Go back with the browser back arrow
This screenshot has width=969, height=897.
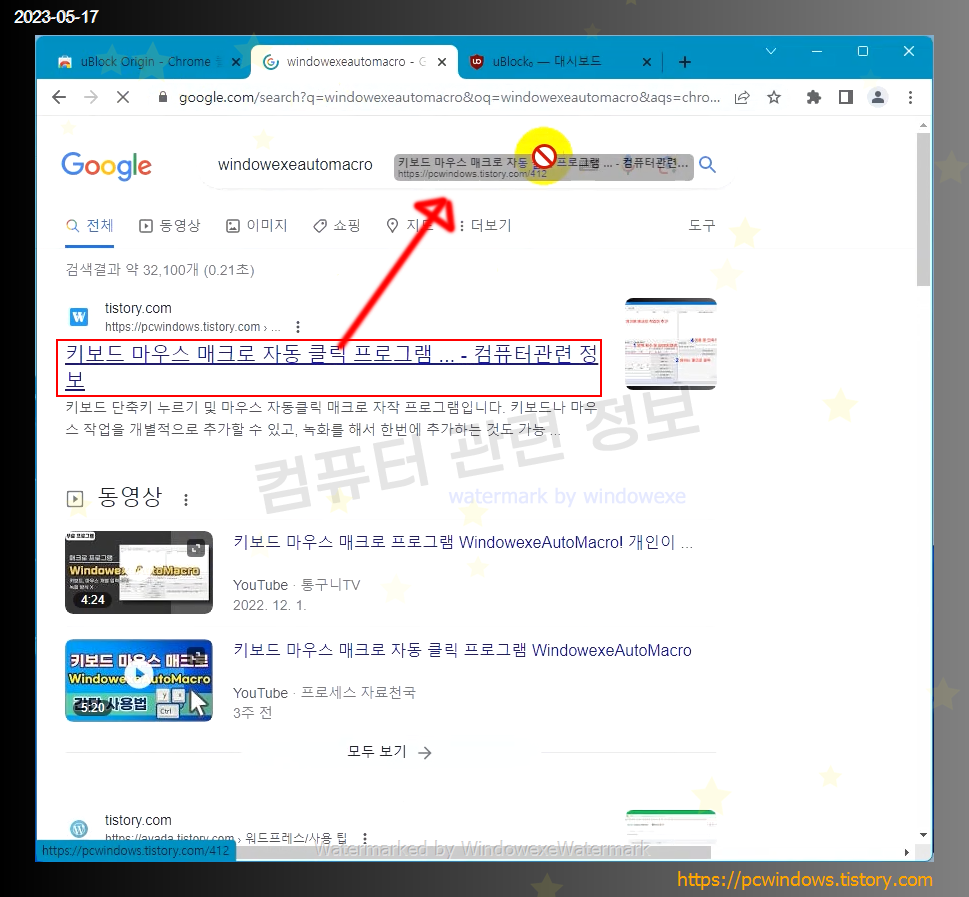(x=59, y=97)
